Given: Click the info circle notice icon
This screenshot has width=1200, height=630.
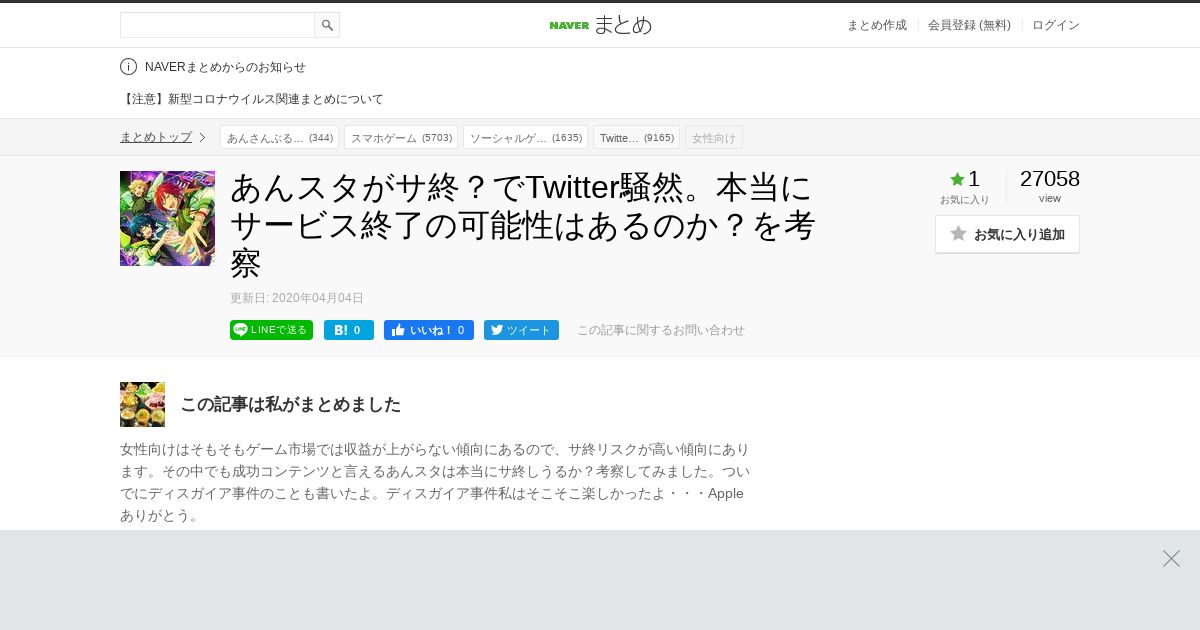Looking at the screenshot, I should tap(128, 67).
